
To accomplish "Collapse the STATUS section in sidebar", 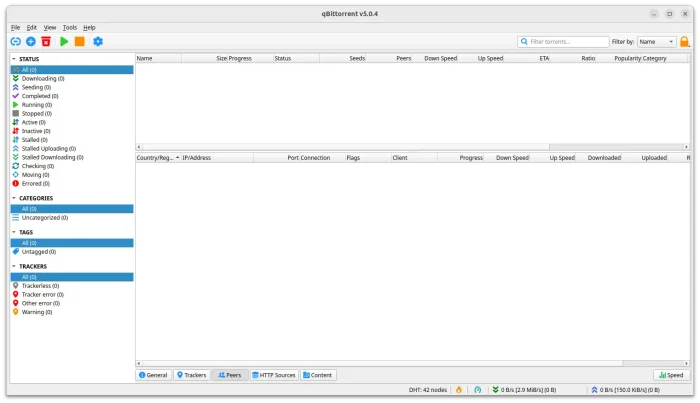I will 14,59.
